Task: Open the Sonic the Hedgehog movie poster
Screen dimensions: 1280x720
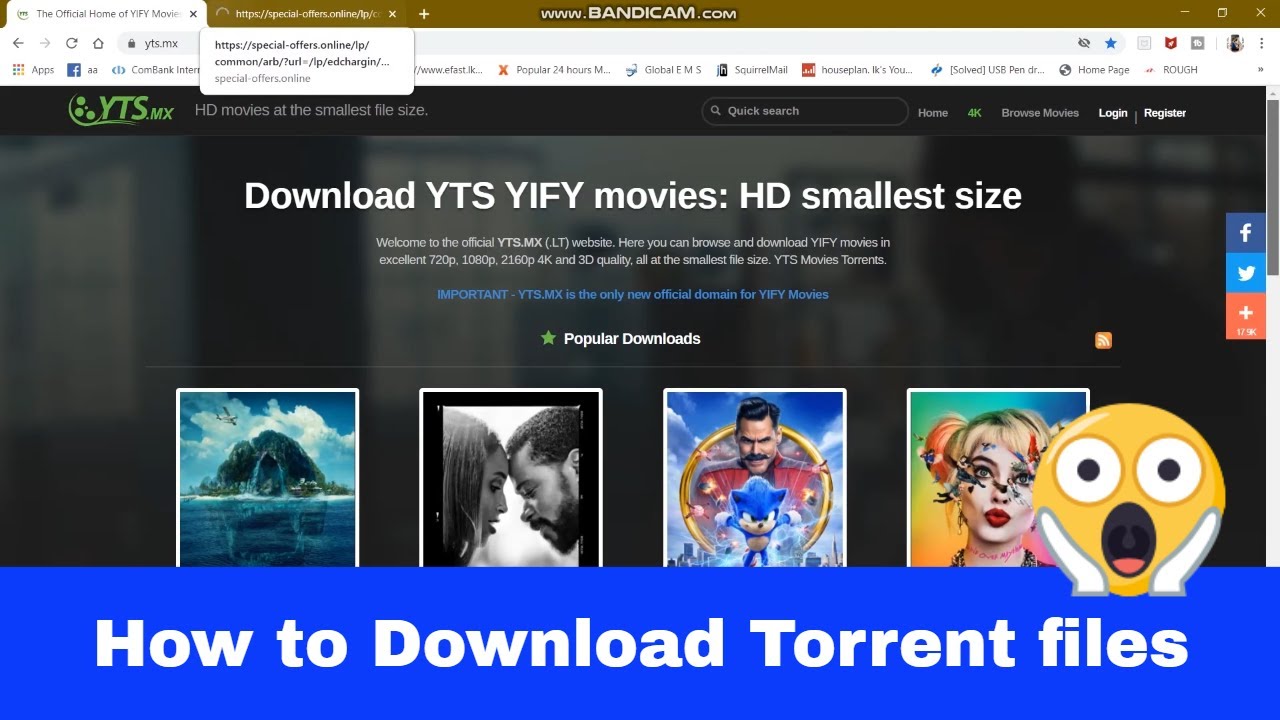Action: [x=755, y=478]
